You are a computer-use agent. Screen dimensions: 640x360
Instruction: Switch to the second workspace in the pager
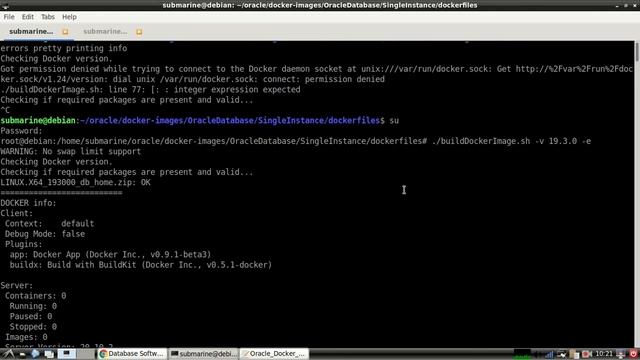click(85, 353)
